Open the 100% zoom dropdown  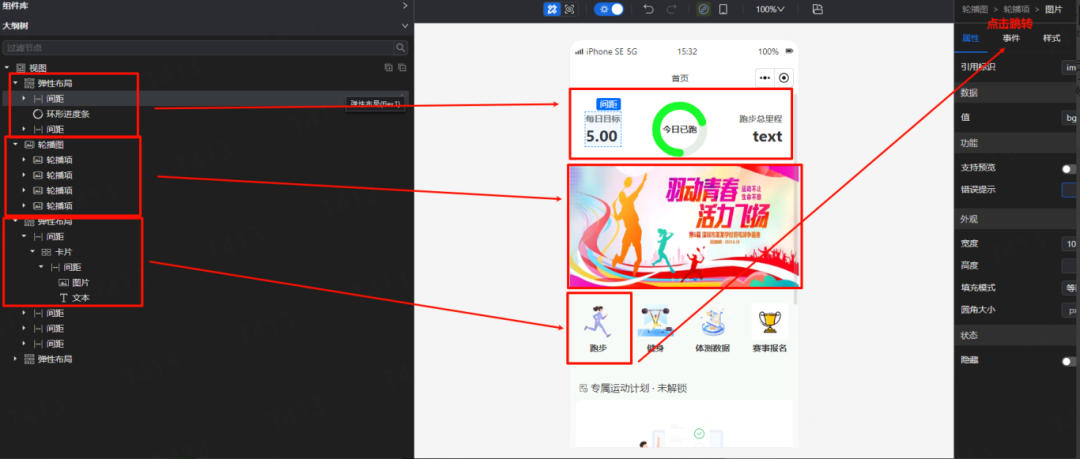pos(769,9)
